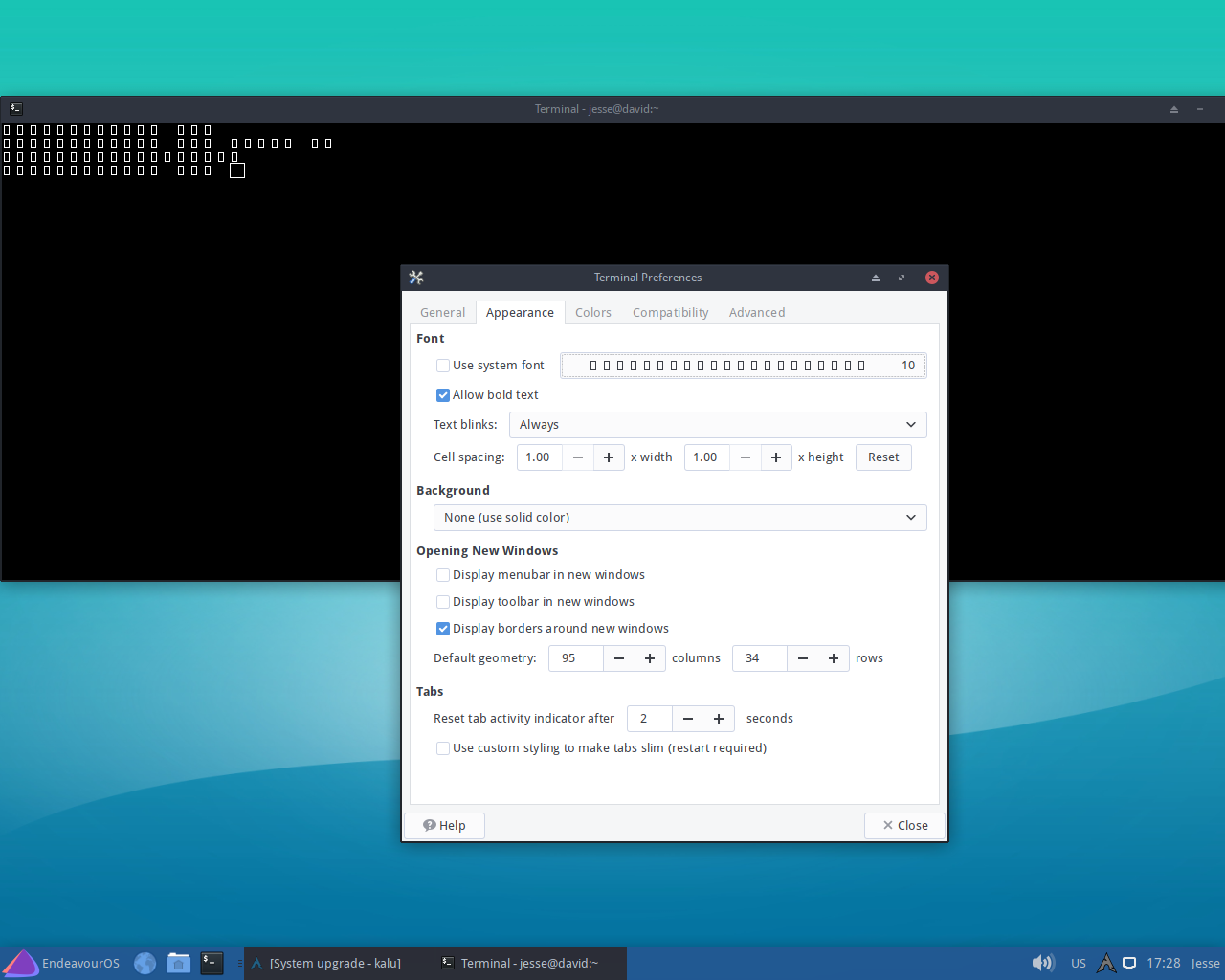Open the display notification tray icon

[x=1129, y=963]
